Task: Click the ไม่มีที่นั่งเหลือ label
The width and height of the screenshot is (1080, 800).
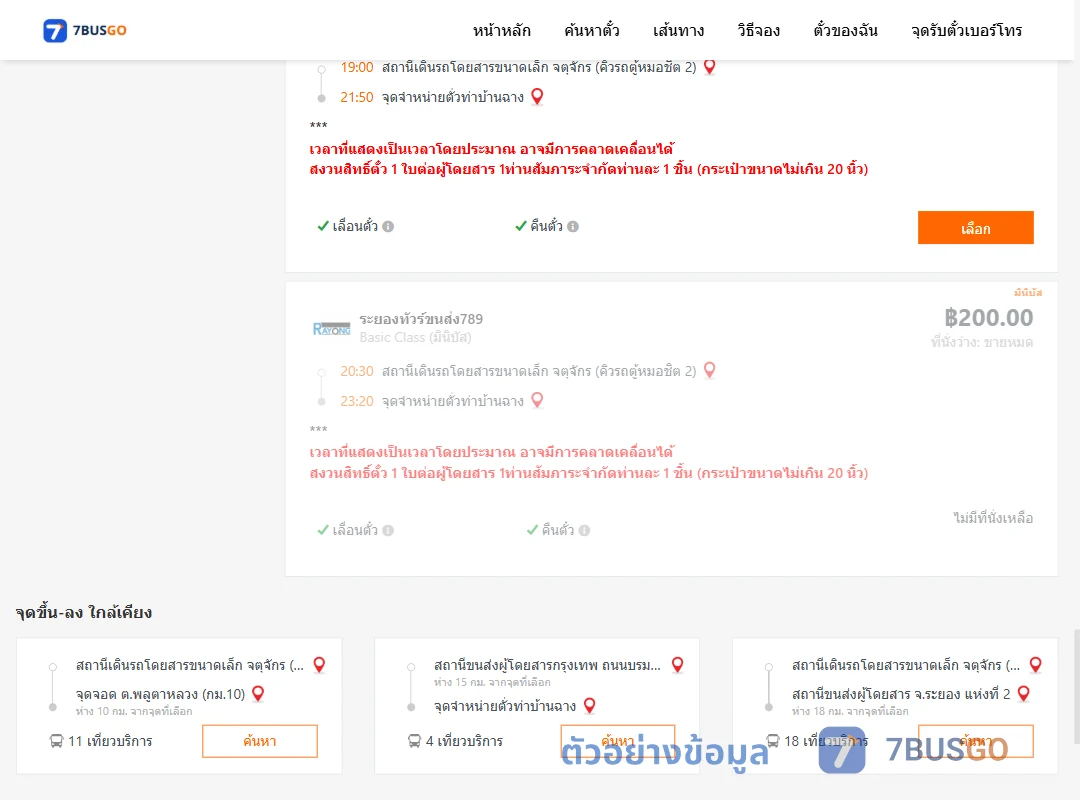Action: tap(993, 517)
